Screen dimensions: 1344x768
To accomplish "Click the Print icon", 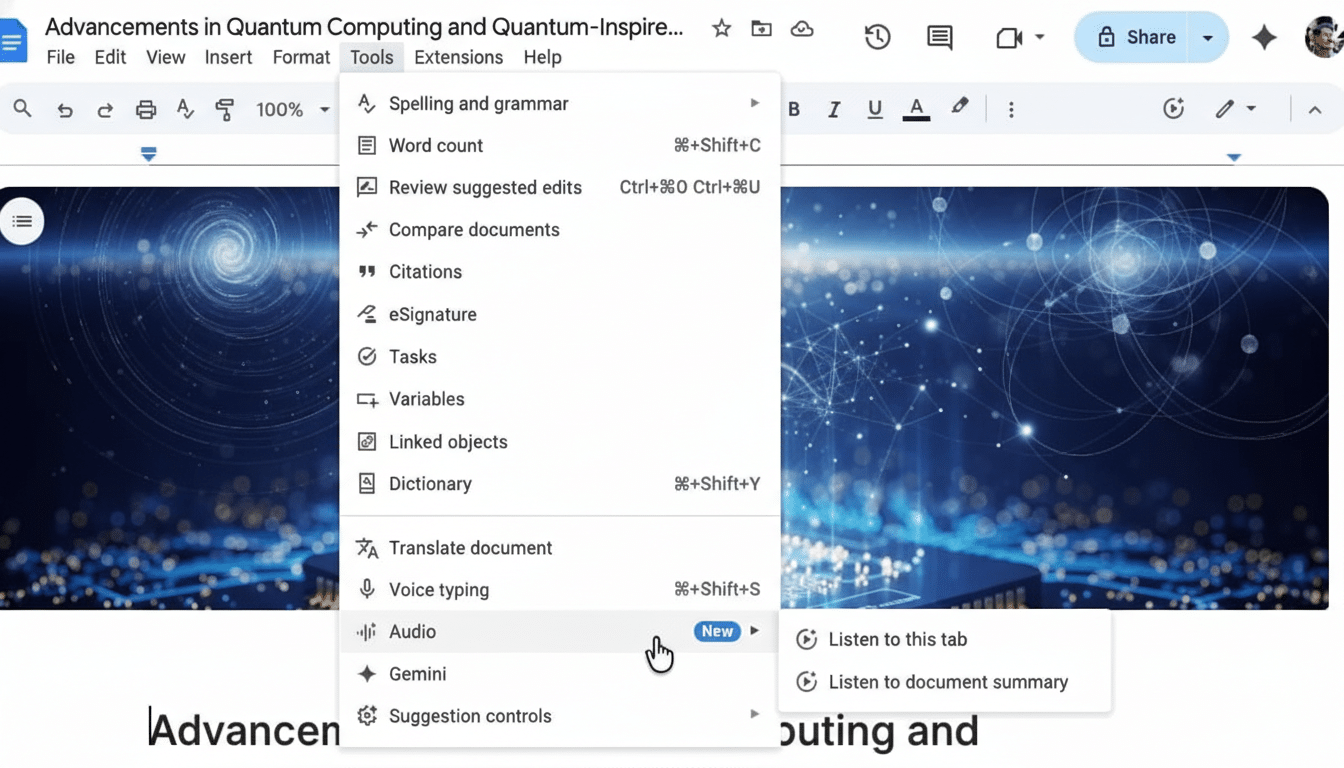I will [145, 109].
